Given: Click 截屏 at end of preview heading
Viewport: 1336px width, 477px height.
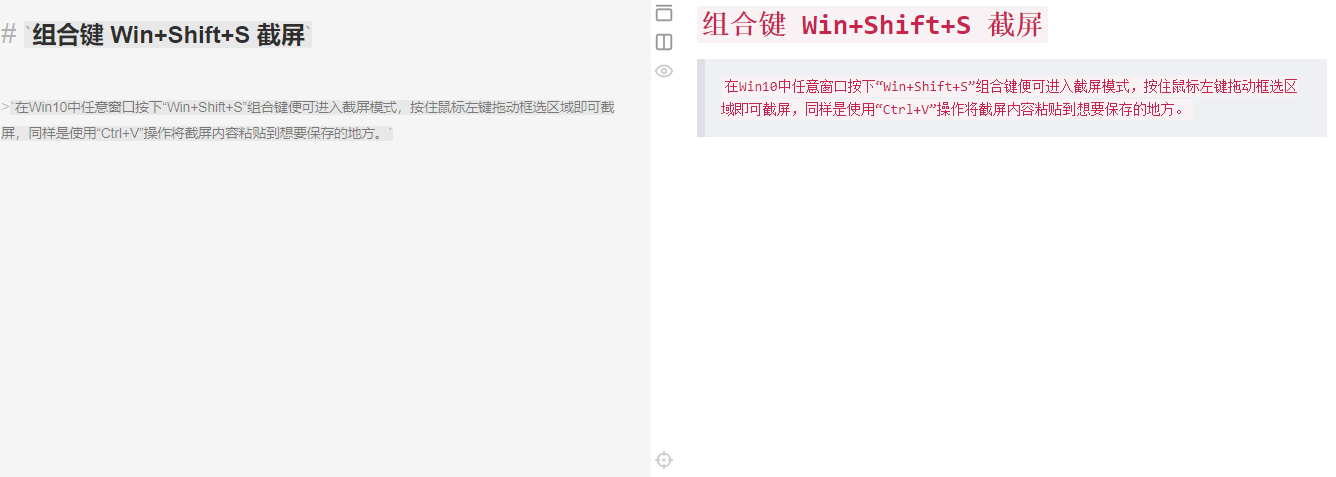Looking at the screenshot, I should [x=1015, y=25].
